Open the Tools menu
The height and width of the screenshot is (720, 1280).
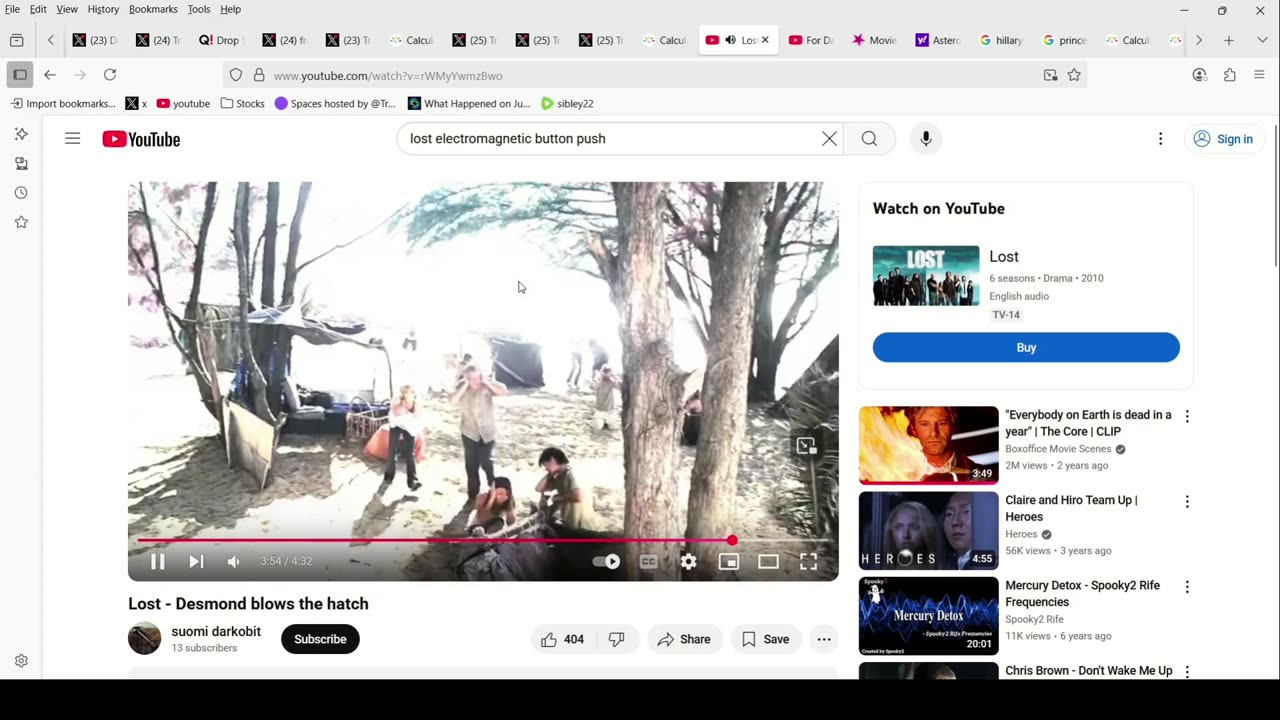point(199,9)
